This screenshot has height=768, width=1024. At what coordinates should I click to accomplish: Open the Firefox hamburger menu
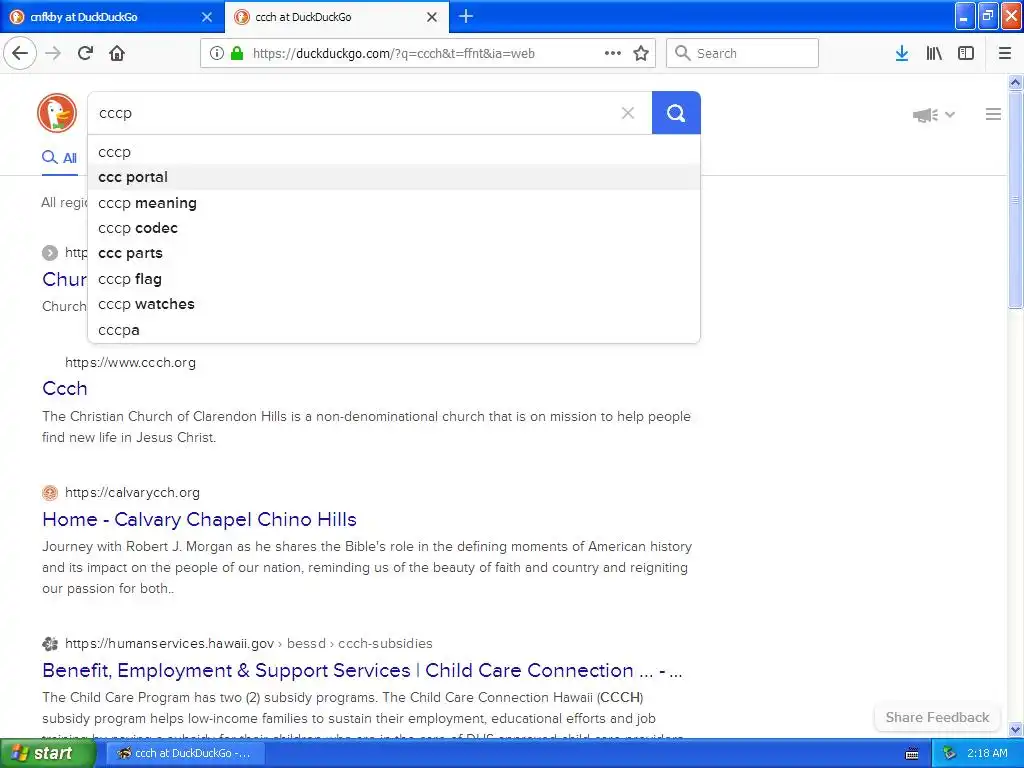click(1005, 53)
